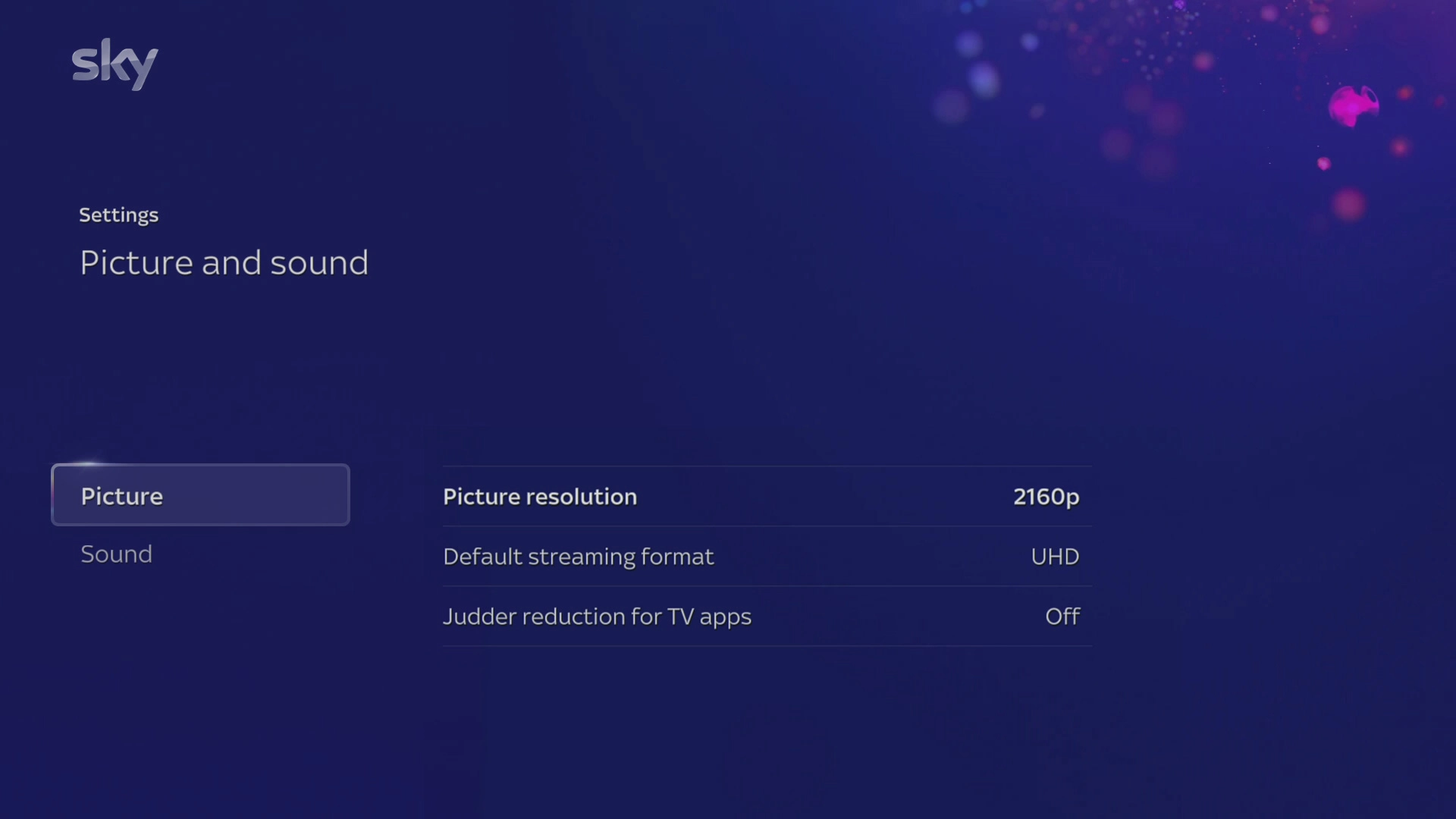Open the Picture resolution setting label
Screen dimensions: 1456x819
(x=539, y=497)
